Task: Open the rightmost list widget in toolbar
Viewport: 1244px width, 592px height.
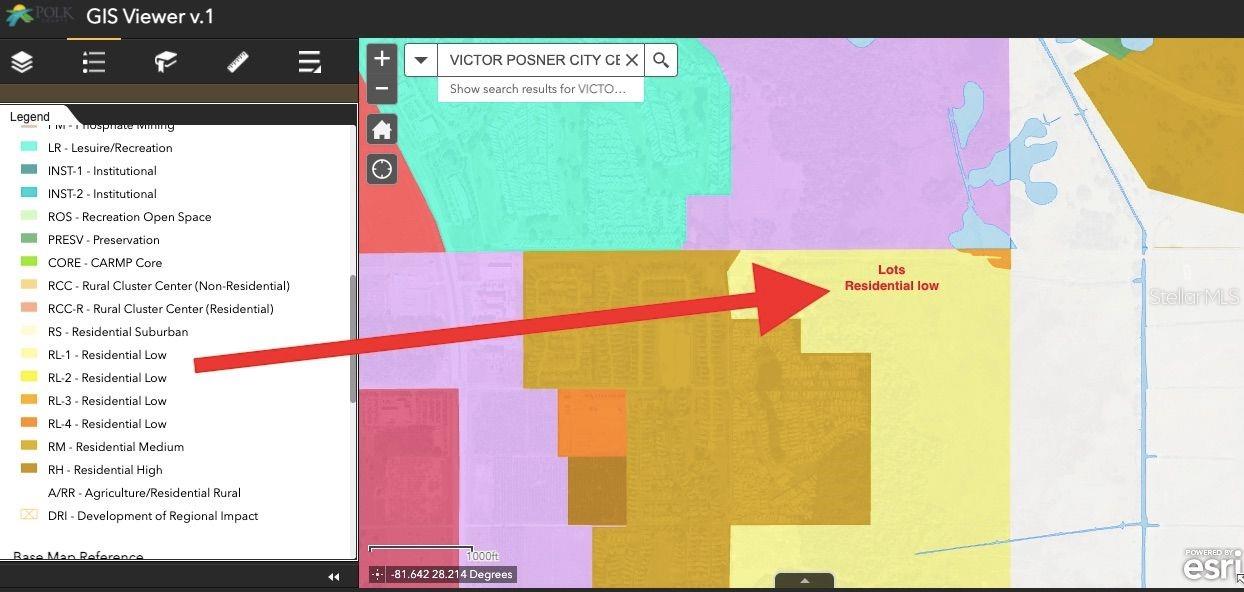Action: click(x=309, y=63)
